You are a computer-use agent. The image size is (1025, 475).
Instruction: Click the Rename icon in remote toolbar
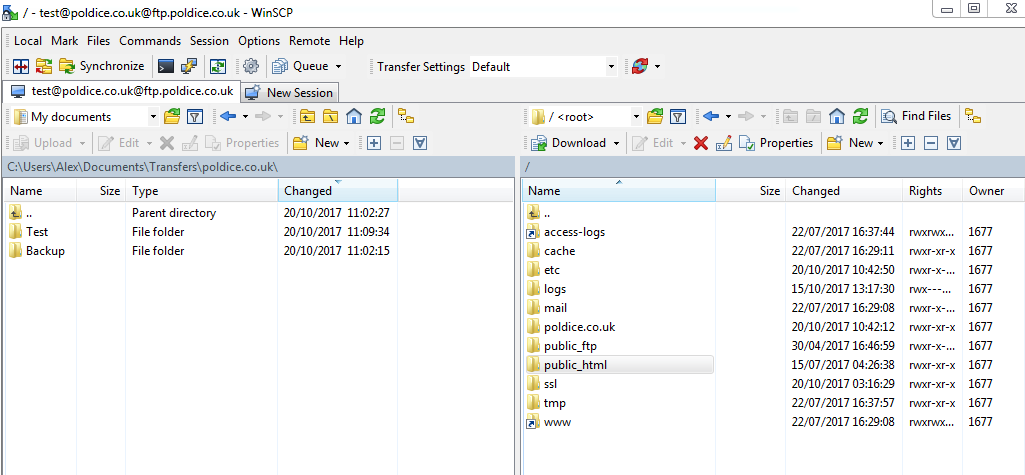tap(723, 143)
